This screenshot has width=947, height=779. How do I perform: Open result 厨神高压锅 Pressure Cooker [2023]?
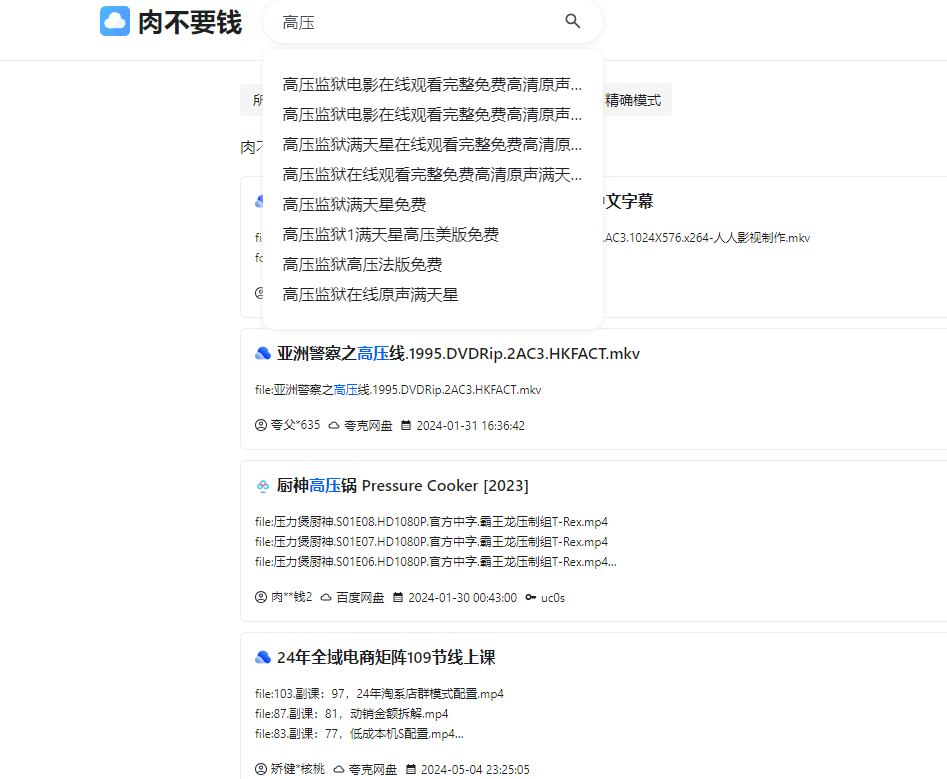click(402, 486)
